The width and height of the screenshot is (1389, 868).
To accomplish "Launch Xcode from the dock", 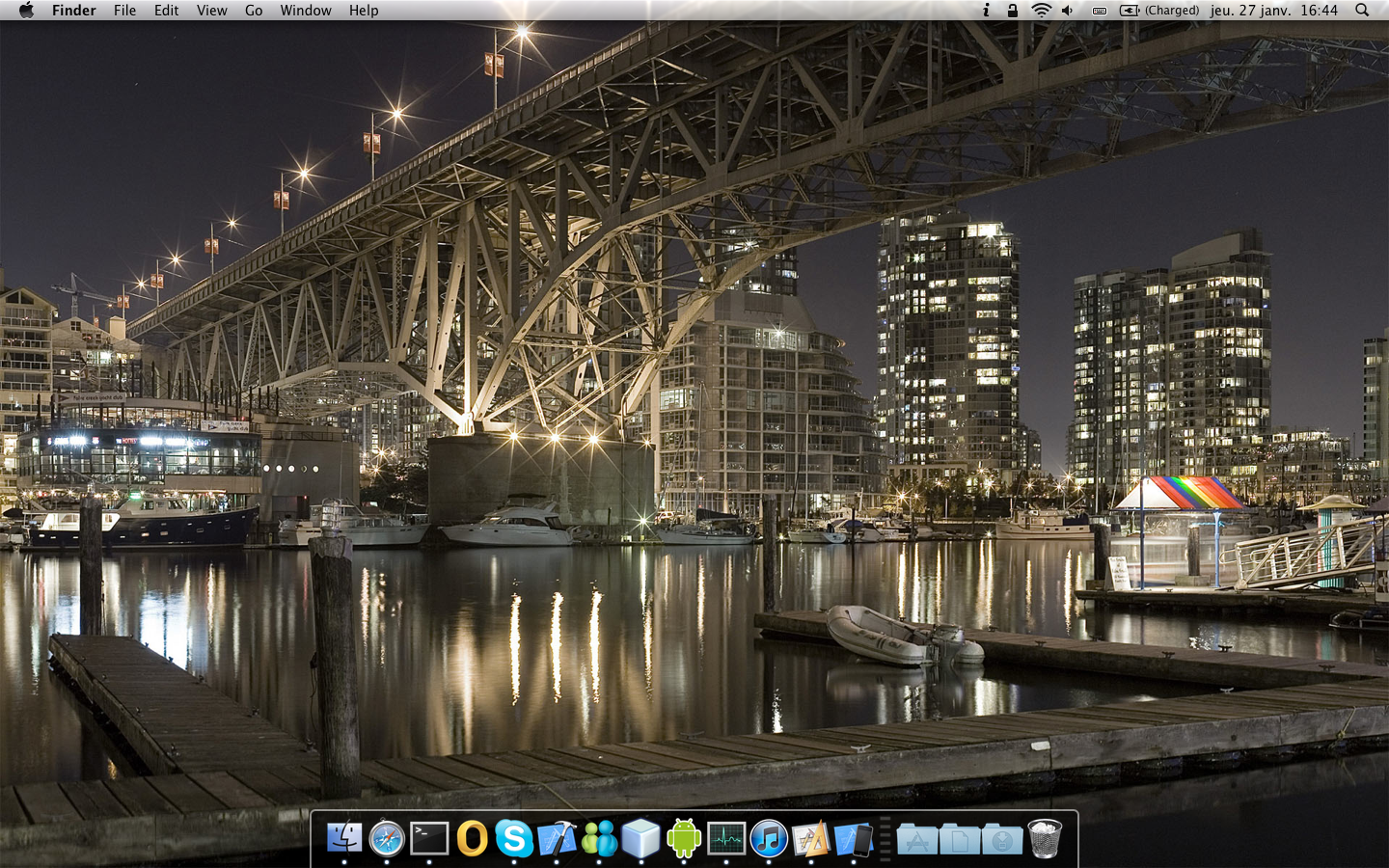I will pos(557,838).
